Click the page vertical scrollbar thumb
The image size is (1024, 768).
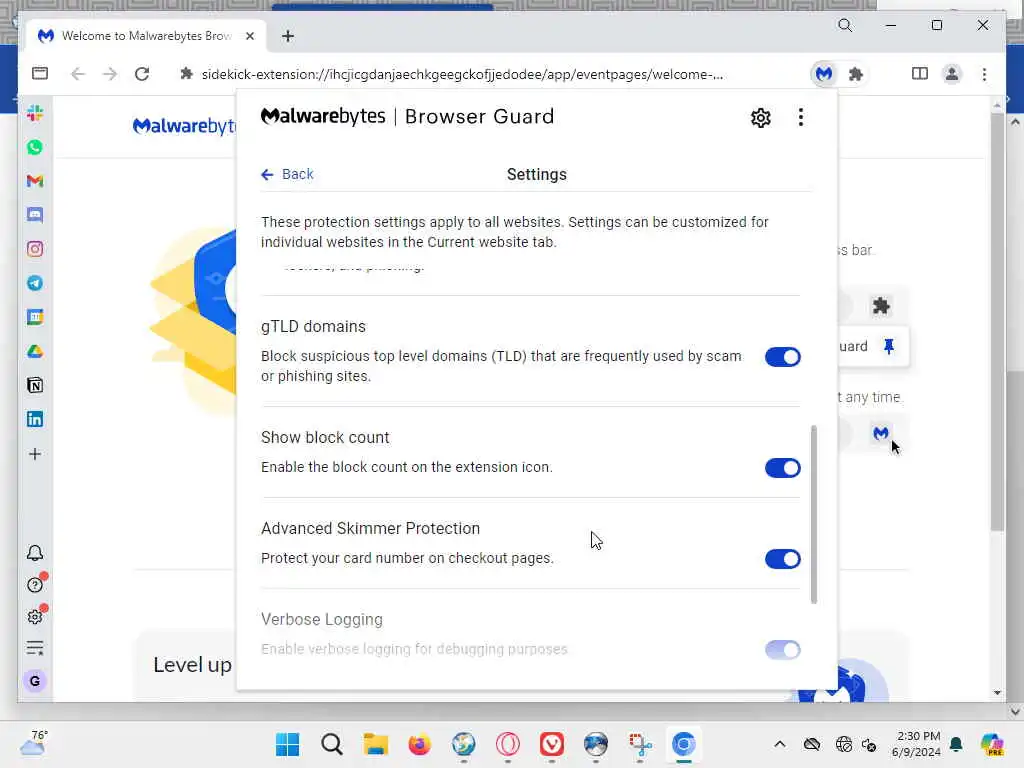997,322
